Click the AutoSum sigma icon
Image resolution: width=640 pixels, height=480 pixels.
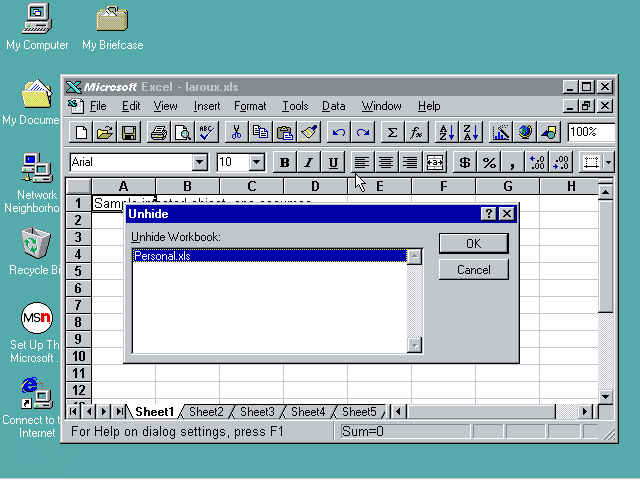click(x=392, y=132)
